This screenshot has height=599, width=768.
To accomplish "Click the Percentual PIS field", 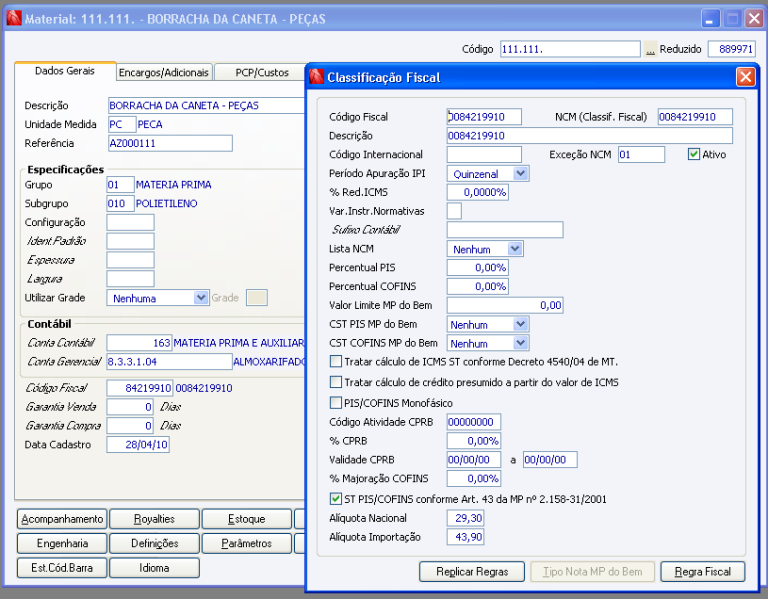I will point(478,267).
